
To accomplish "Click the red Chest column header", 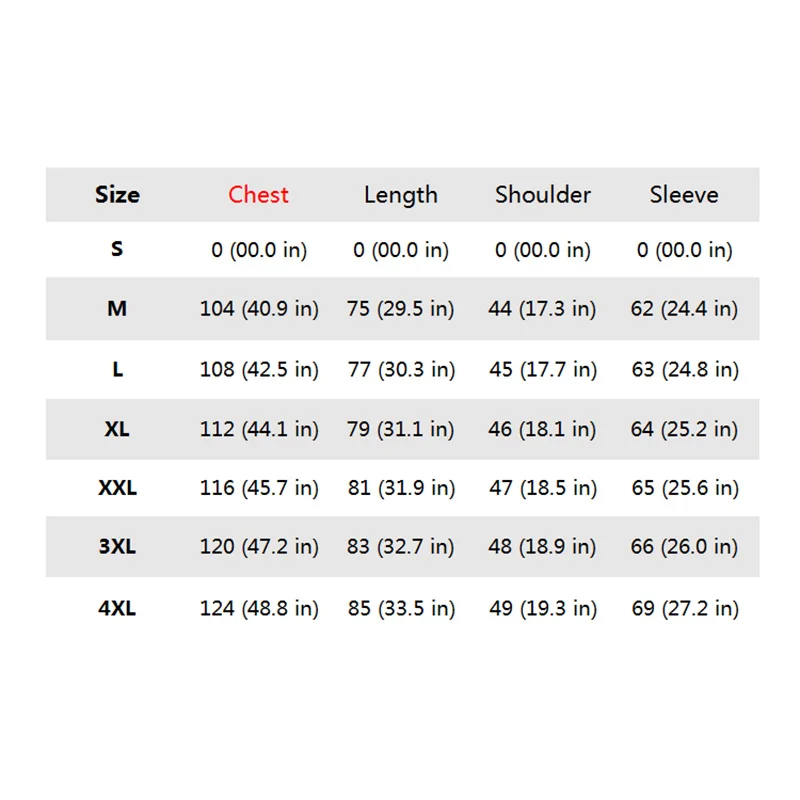I will coord(258,194).
